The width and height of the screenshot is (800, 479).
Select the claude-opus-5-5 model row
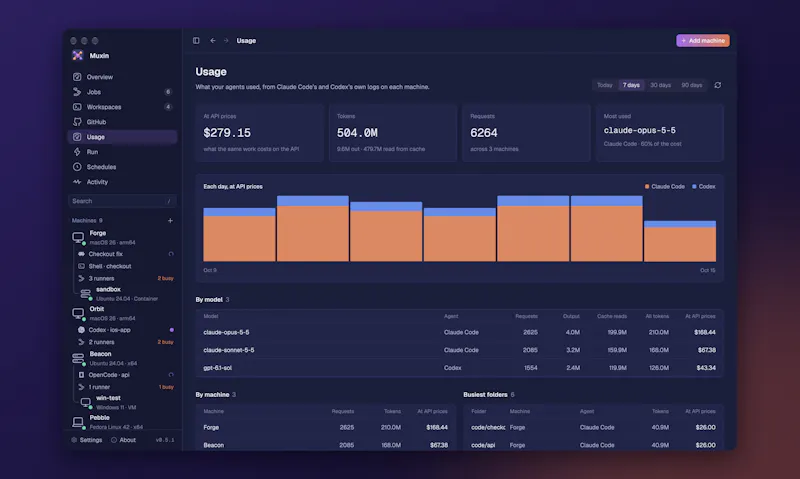(459, 332)
